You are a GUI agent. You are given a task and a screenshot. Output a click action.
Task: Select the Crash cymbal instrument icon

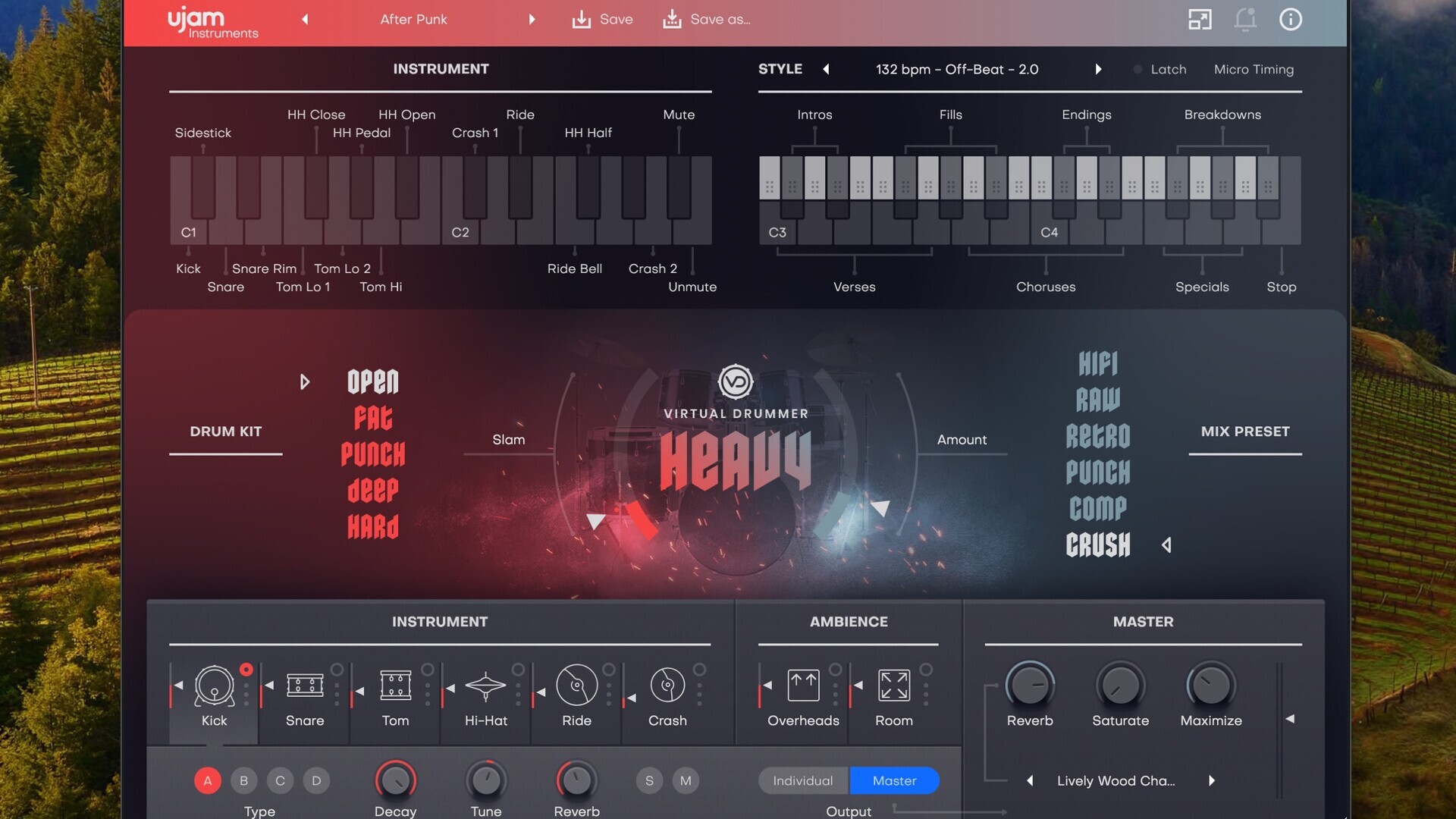tap(667, 686)
